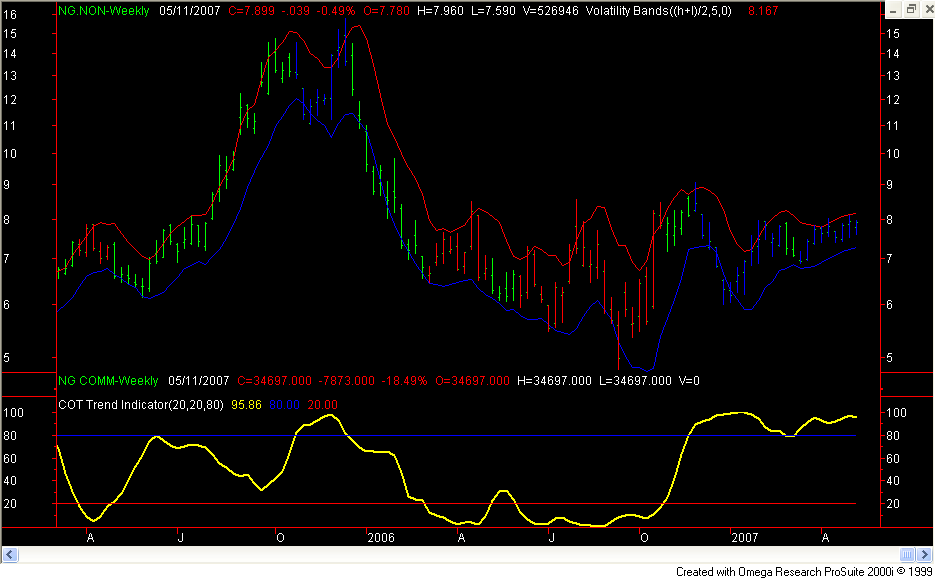Click the -18.49% change value

(x=404, y=381)
